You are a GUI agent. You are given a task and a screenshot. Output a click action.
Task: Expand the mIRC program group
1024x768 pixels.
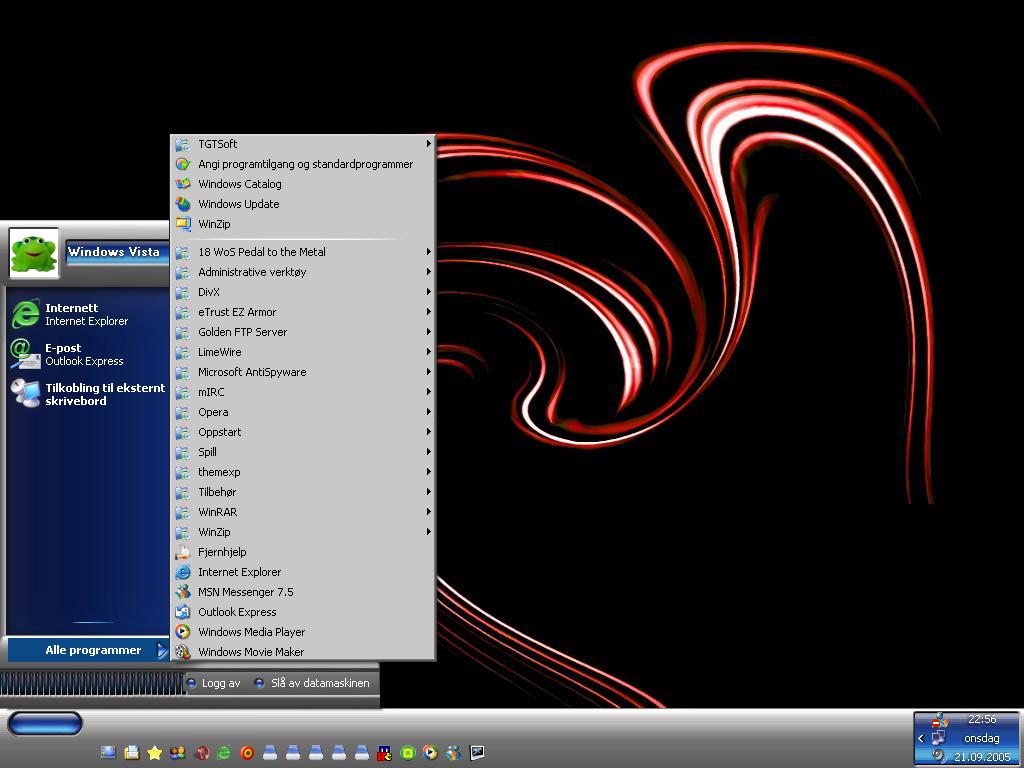point(302,392)
